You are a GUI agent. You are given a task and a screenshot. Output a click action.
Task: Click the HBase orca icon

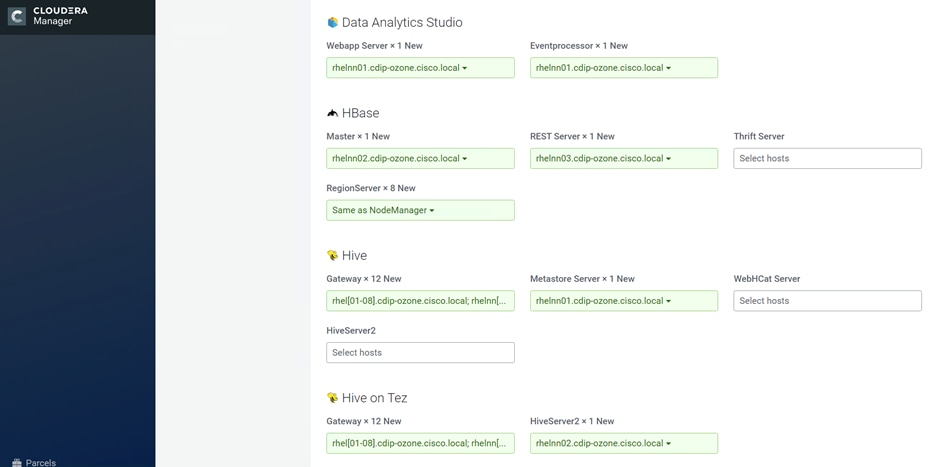[x=333, y=113]
